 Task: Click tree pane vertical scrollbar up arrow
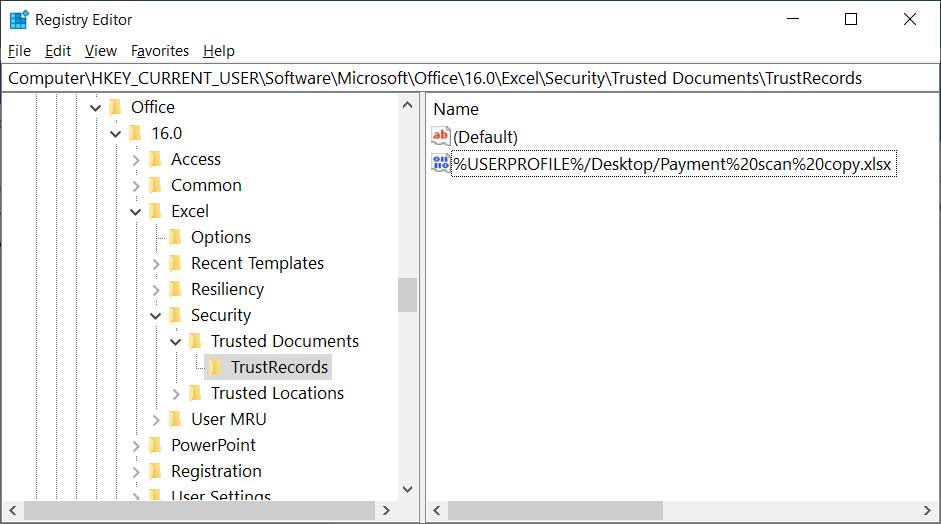[x=407, y=105]
